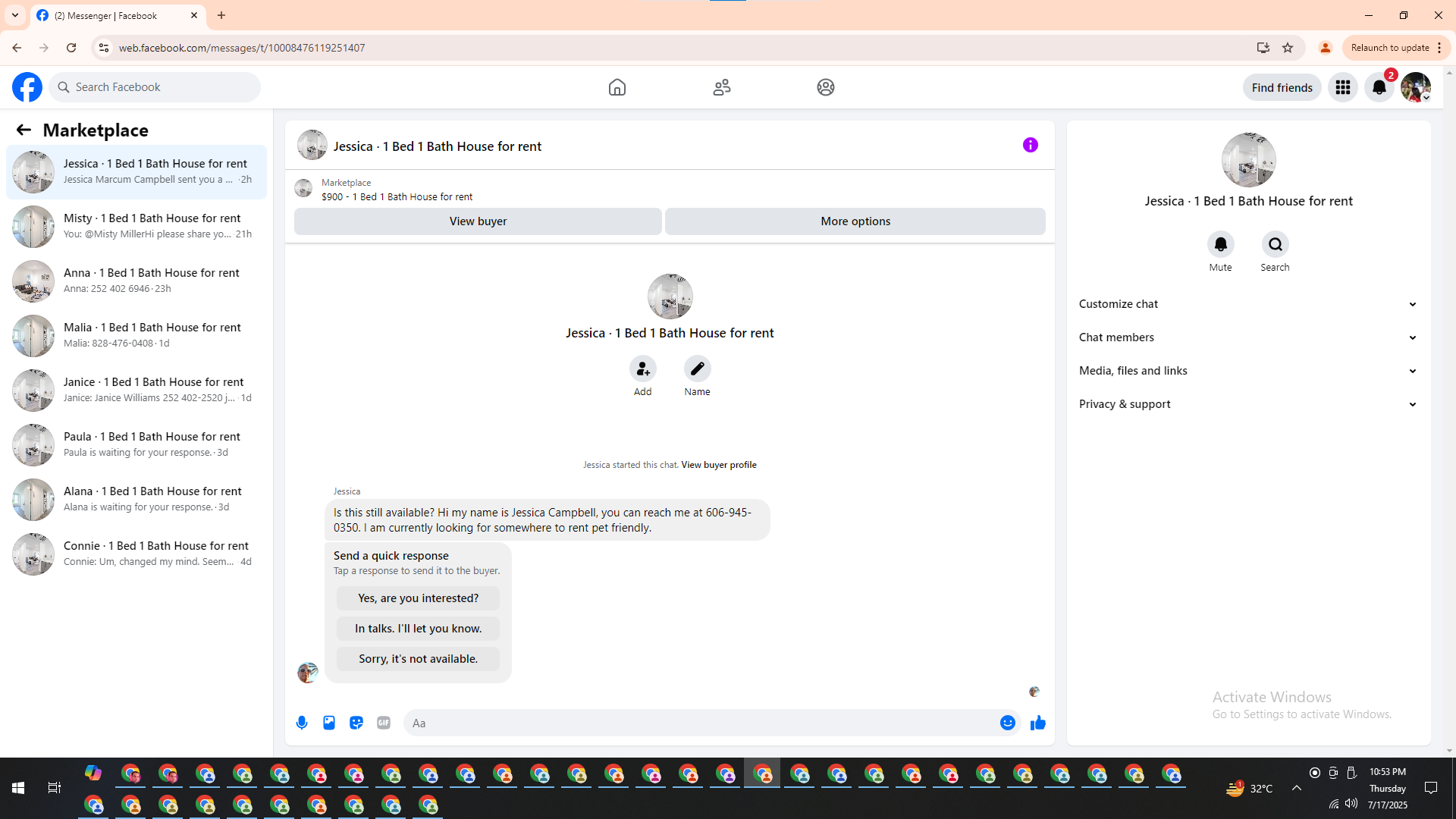Viewport: 1456px width, 819px height.
Task: Open the Paula conversation
Action: tap(136, 445)
